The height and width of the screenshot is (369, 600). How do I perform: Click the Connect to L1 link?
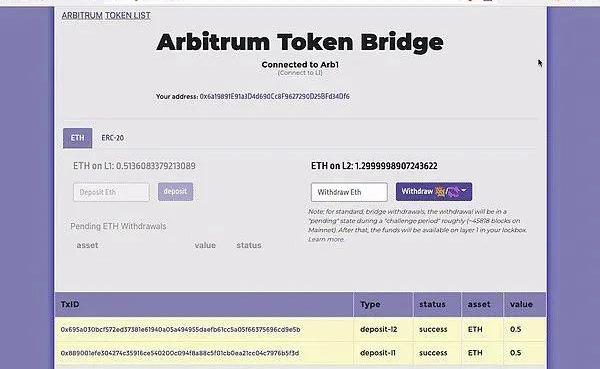[300, 73]
